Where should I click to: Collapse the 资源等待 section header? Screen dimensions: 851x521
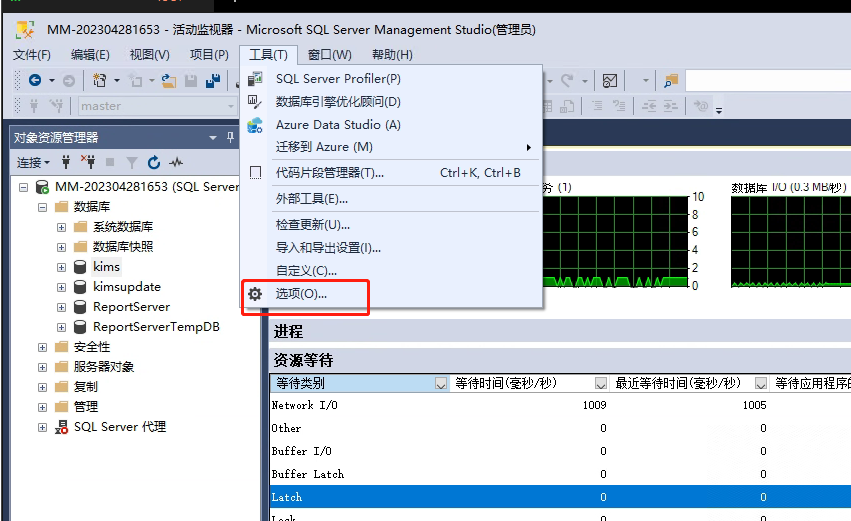[x=560, y=360]
